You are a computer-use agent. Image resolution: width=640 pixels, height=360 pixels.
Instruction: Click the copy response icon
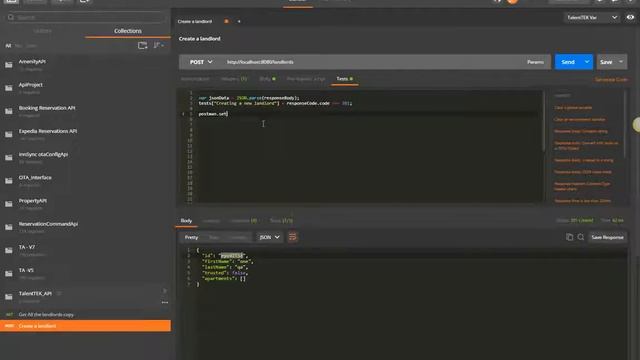coord(569,237)
